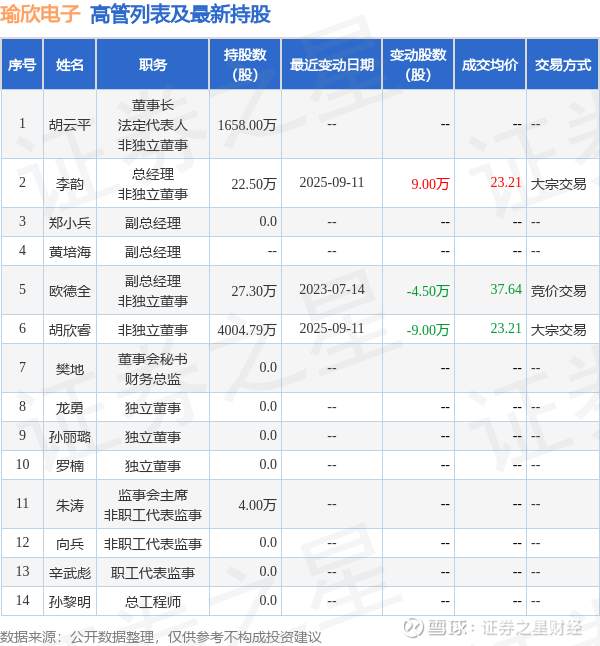Click the title text 瑜欣电子

40,14
